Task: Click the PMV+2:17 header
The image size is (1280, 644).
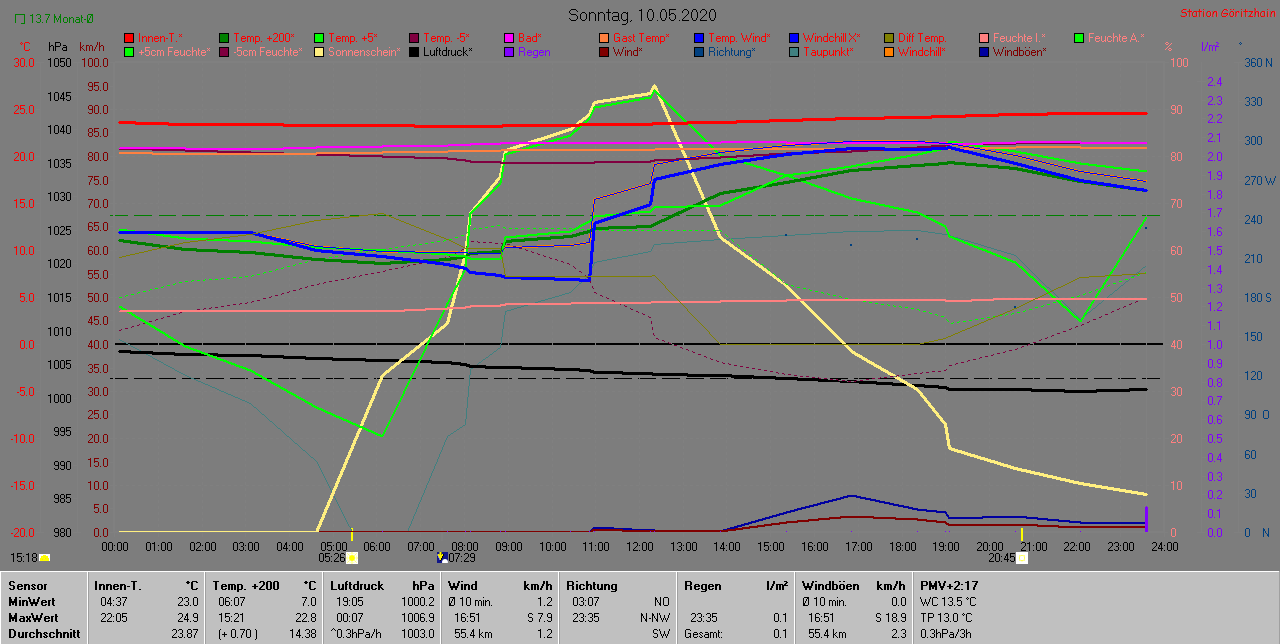Action: (x=949, y=585)
